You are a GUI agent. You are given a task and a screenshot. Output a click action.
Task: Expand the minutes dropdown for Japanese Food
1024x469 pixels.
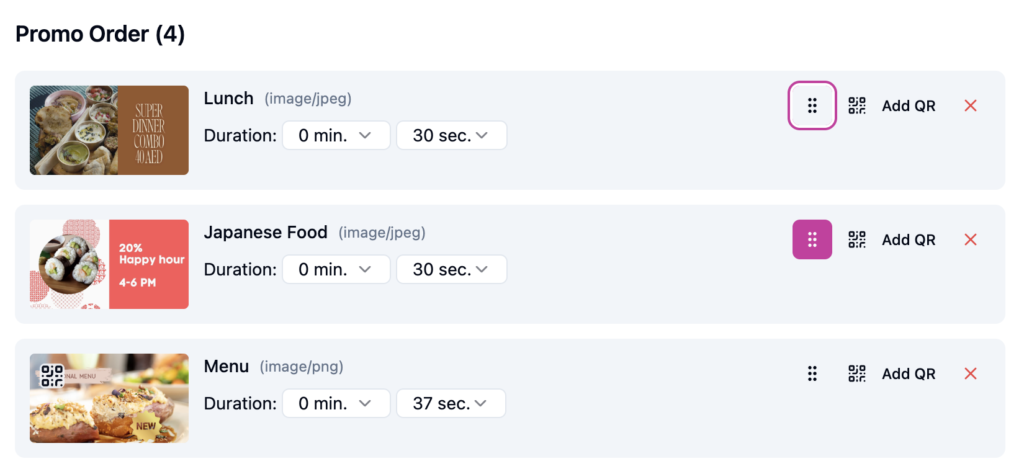(x=335, y=270)
